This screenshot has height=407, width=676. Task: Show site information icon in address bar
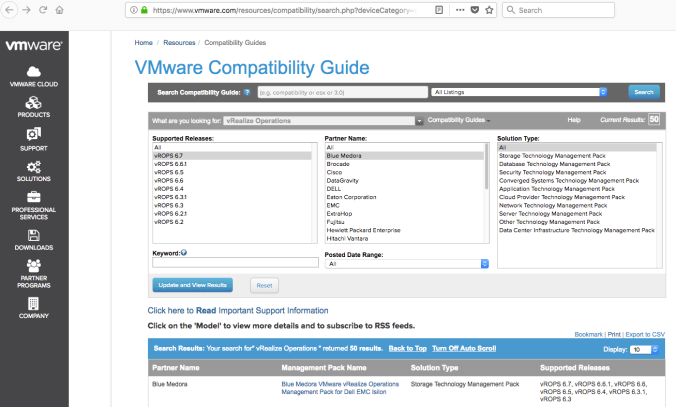134,10
